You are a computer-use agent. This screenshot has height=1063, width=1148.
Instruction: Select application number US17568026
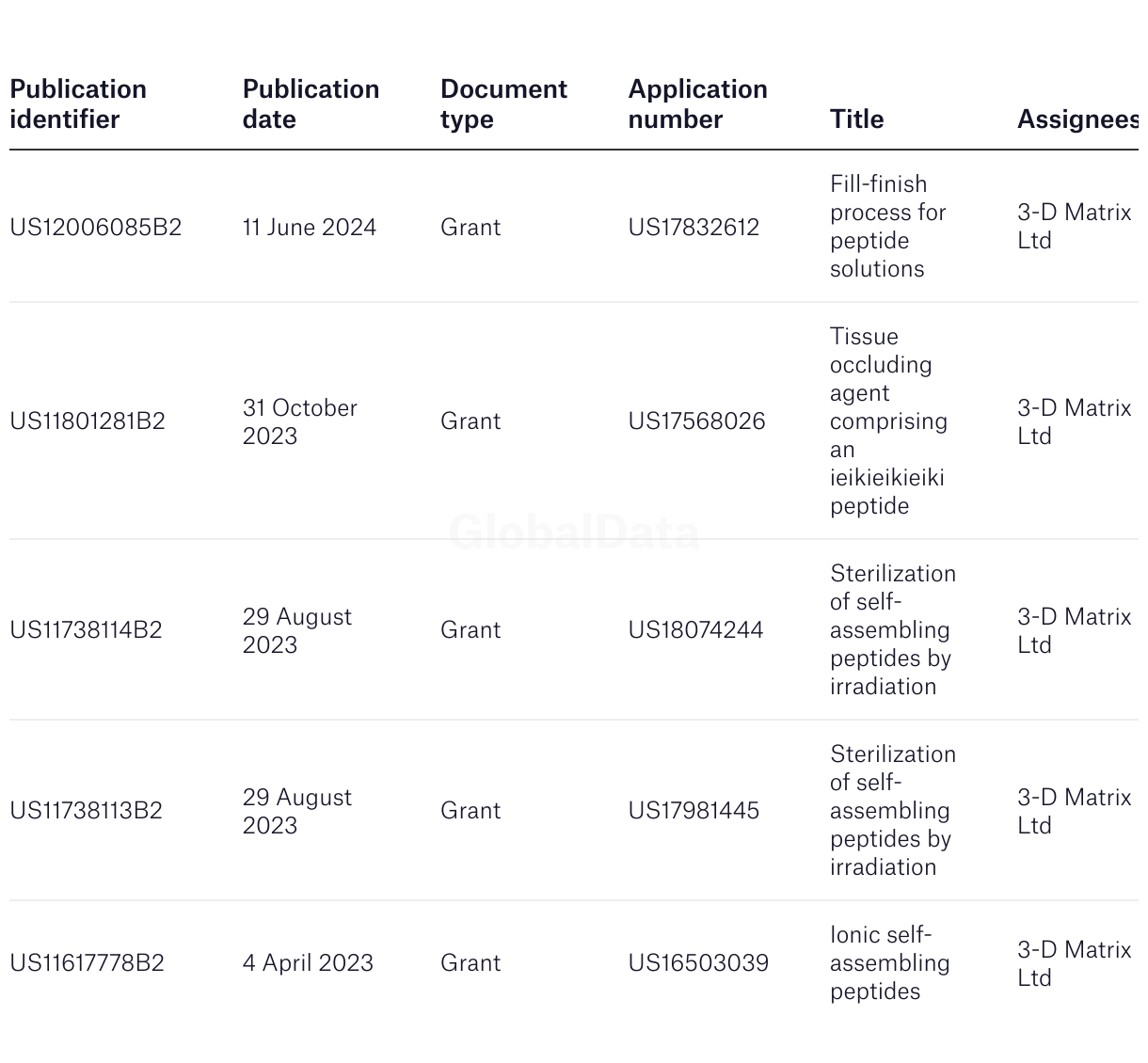(x=696, y=421)
